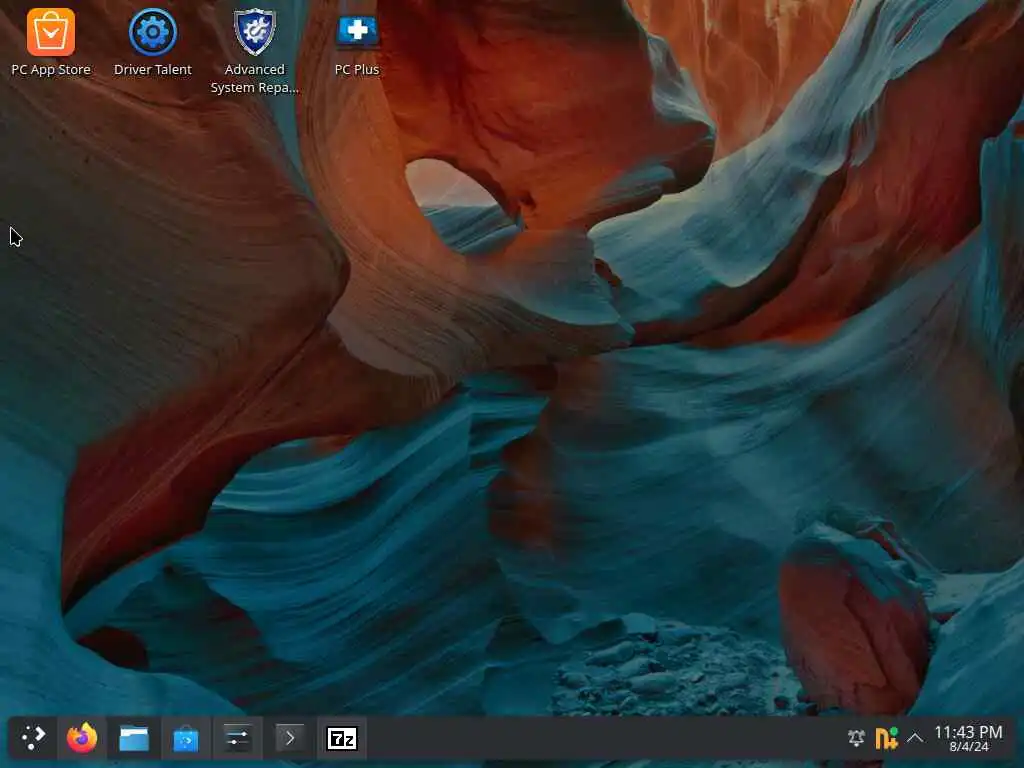Open the notifications bell in system tray
Image resolution: width=1024 pixels, height=768 pixels.
pyautogui.click(x=856, y=738)
